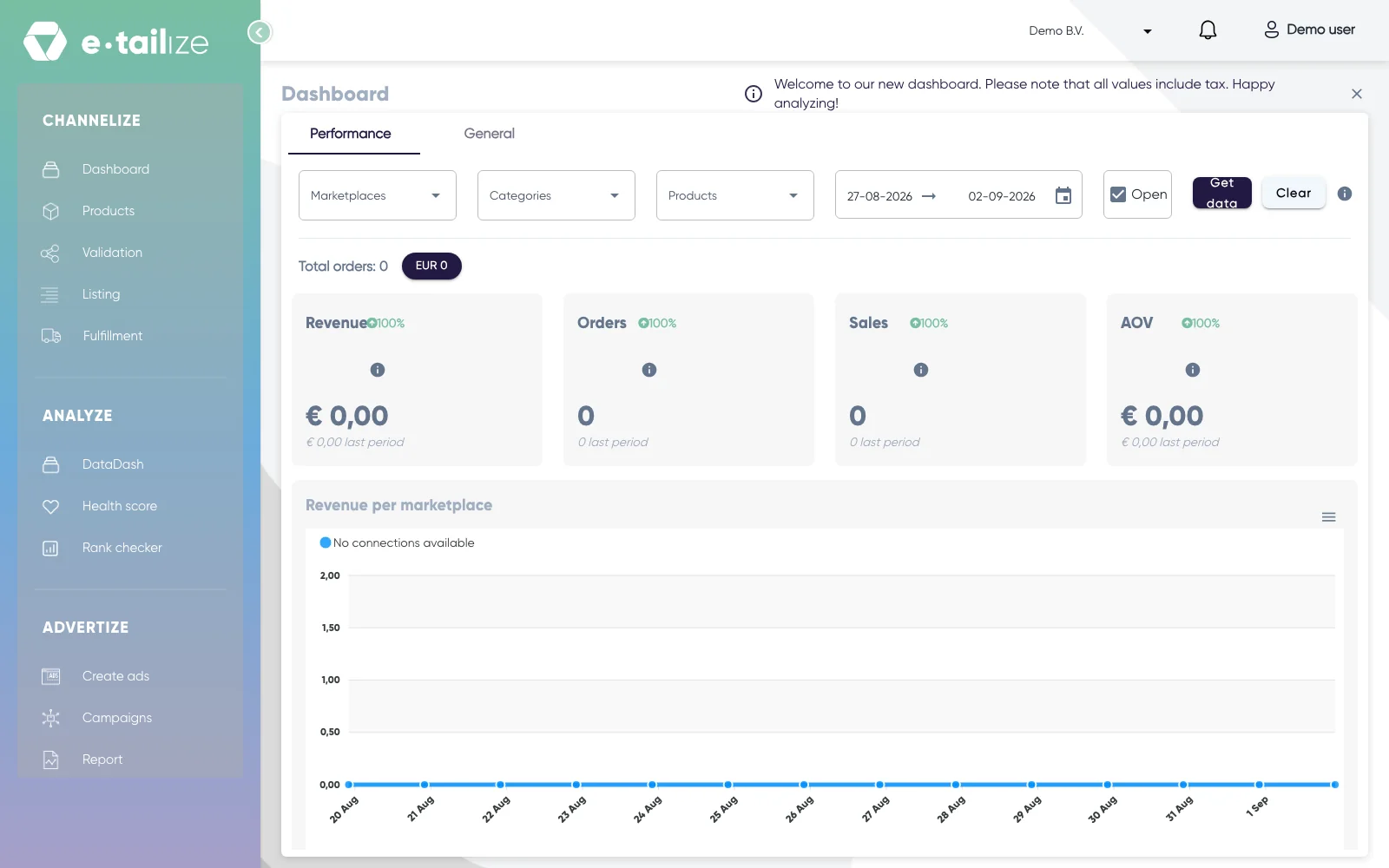Click the Total orders: 0 text
Viewport: 1389px width, 868px height.
pyautogui.click(x=343, y=266)
